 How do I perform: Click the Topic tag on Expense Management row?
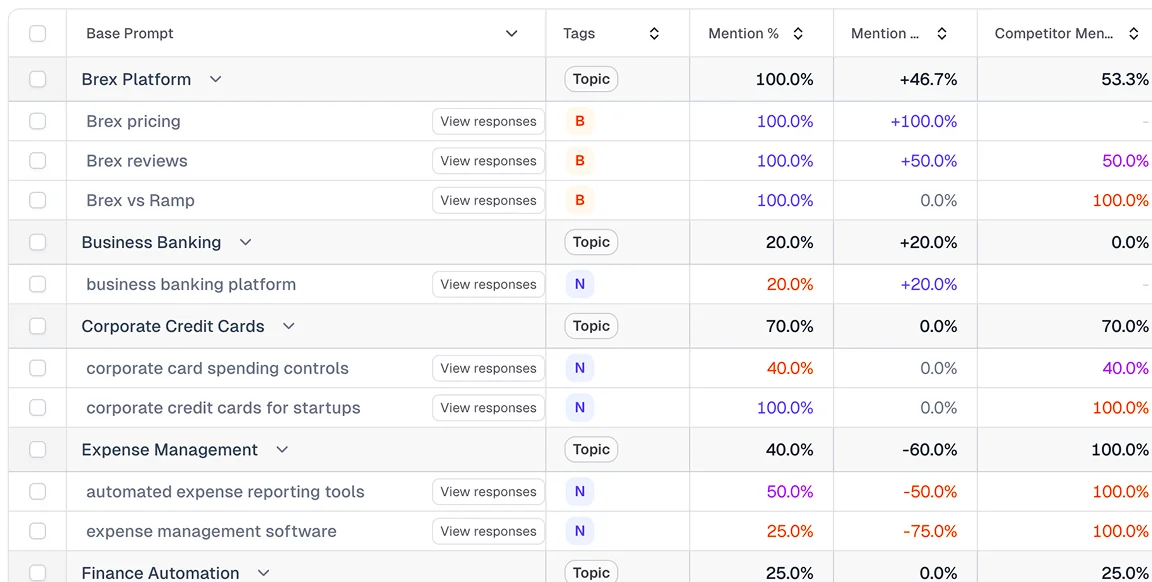pos(591,449)
